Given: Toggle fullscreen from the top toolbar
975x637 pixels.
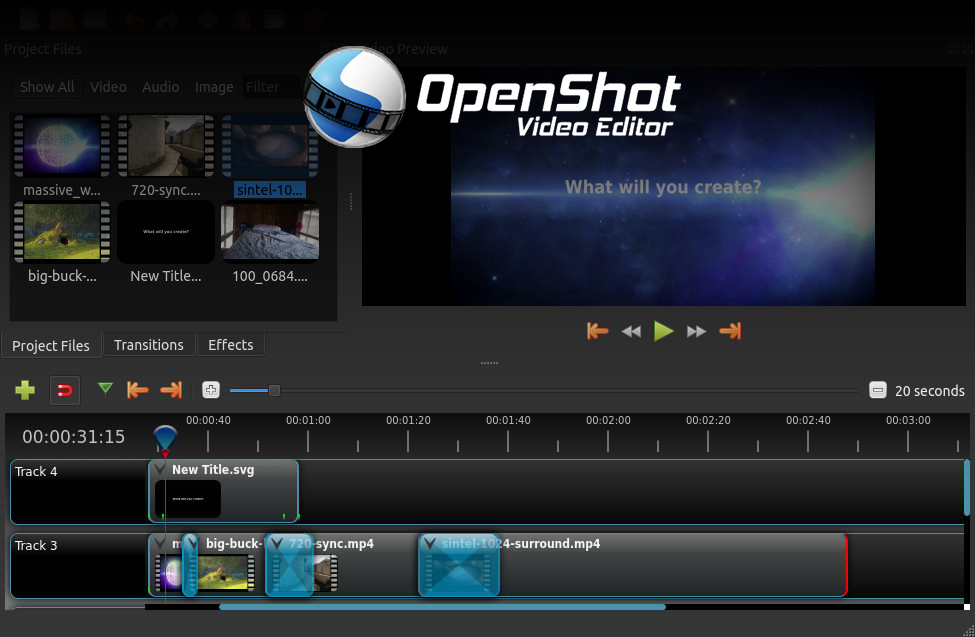Looking at the screenshot, I should pos(274,20).
